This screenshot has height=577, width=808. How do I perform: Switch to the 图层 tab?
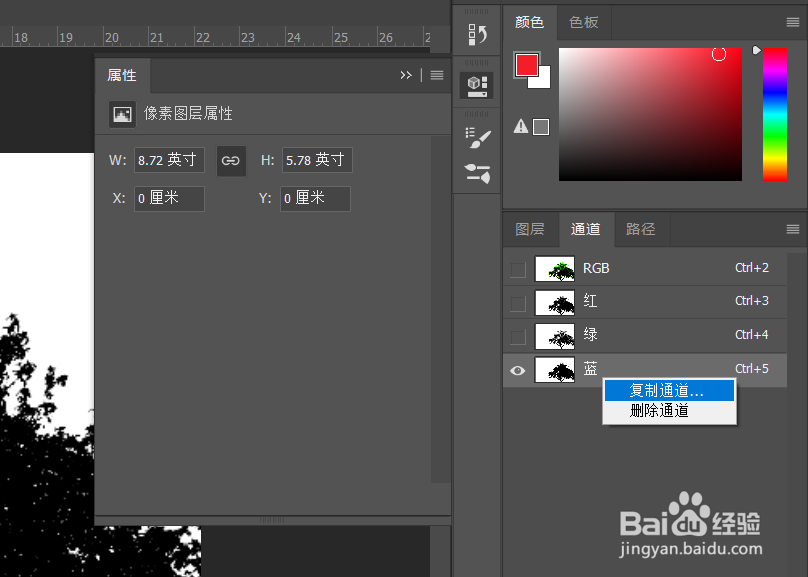tap(530, 229)
